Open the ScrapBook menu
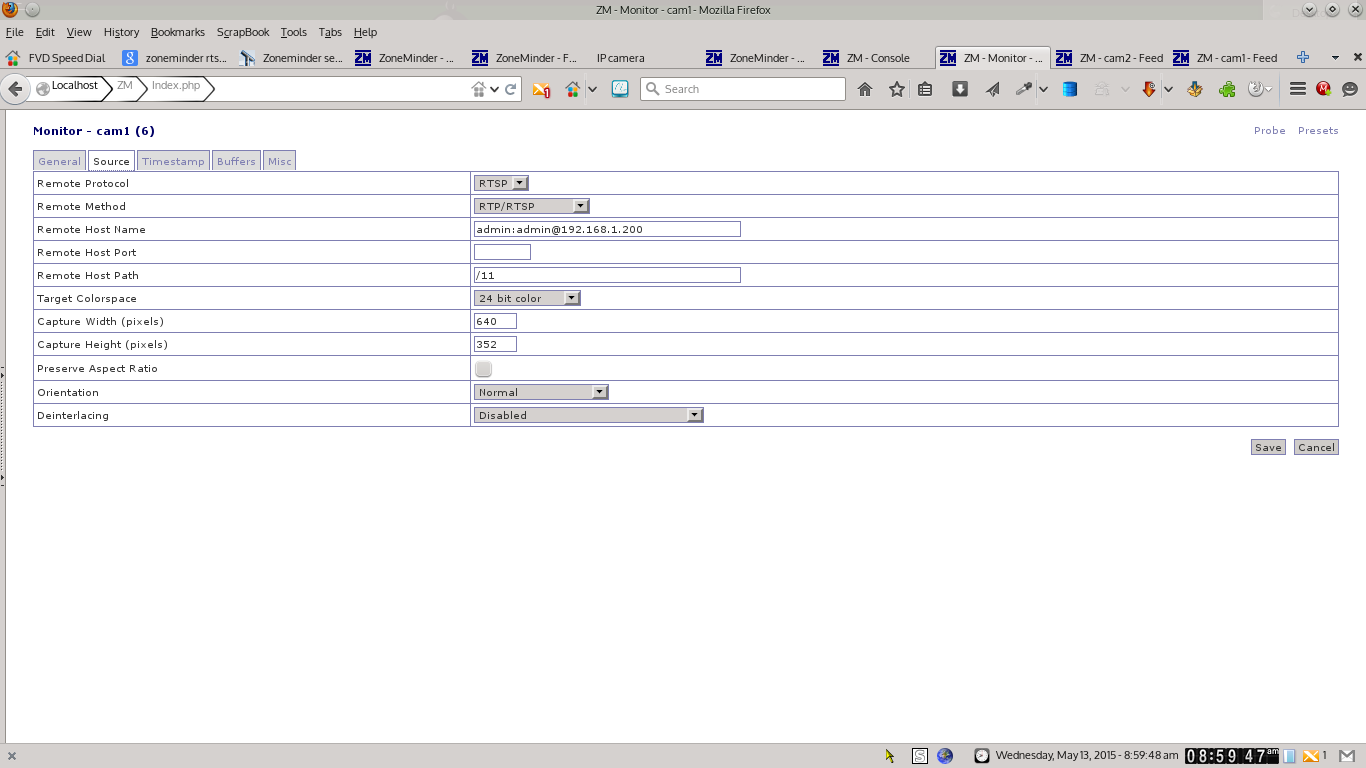 [243, 32]
